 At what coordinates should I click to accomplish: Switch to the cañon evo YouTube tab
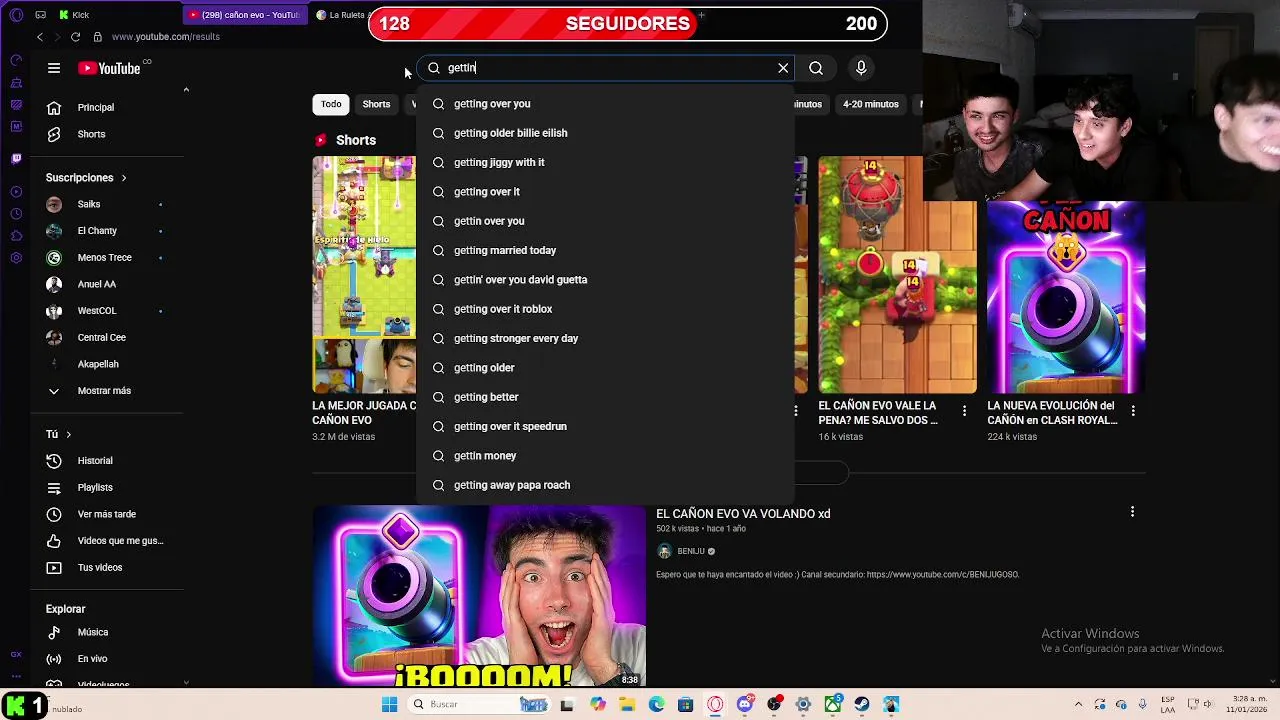(x=245, y=15)
